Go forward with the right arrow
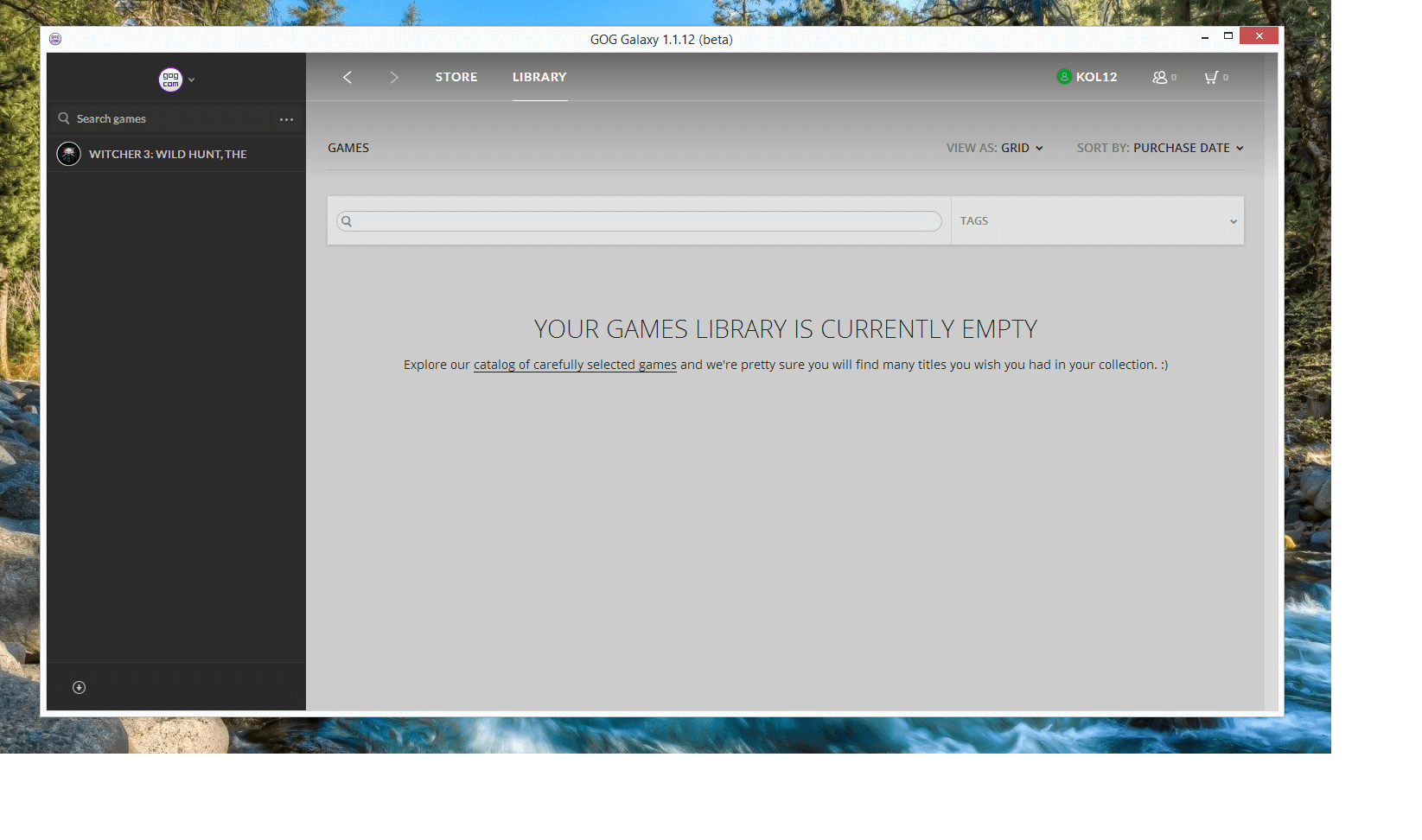Screen dimensions: 1422x840 click(x=394, y=77)
